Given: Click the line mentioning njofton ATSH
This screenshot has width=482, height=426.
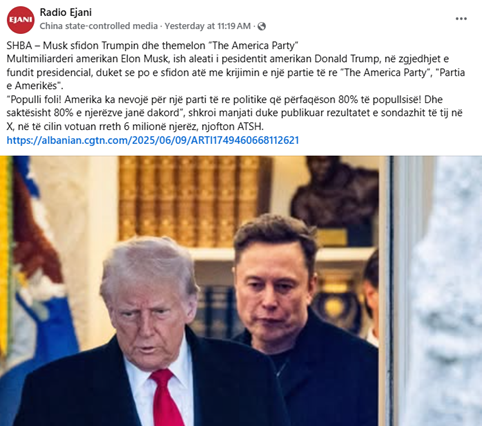Looking at the screenshot, I should click(135, 127).
